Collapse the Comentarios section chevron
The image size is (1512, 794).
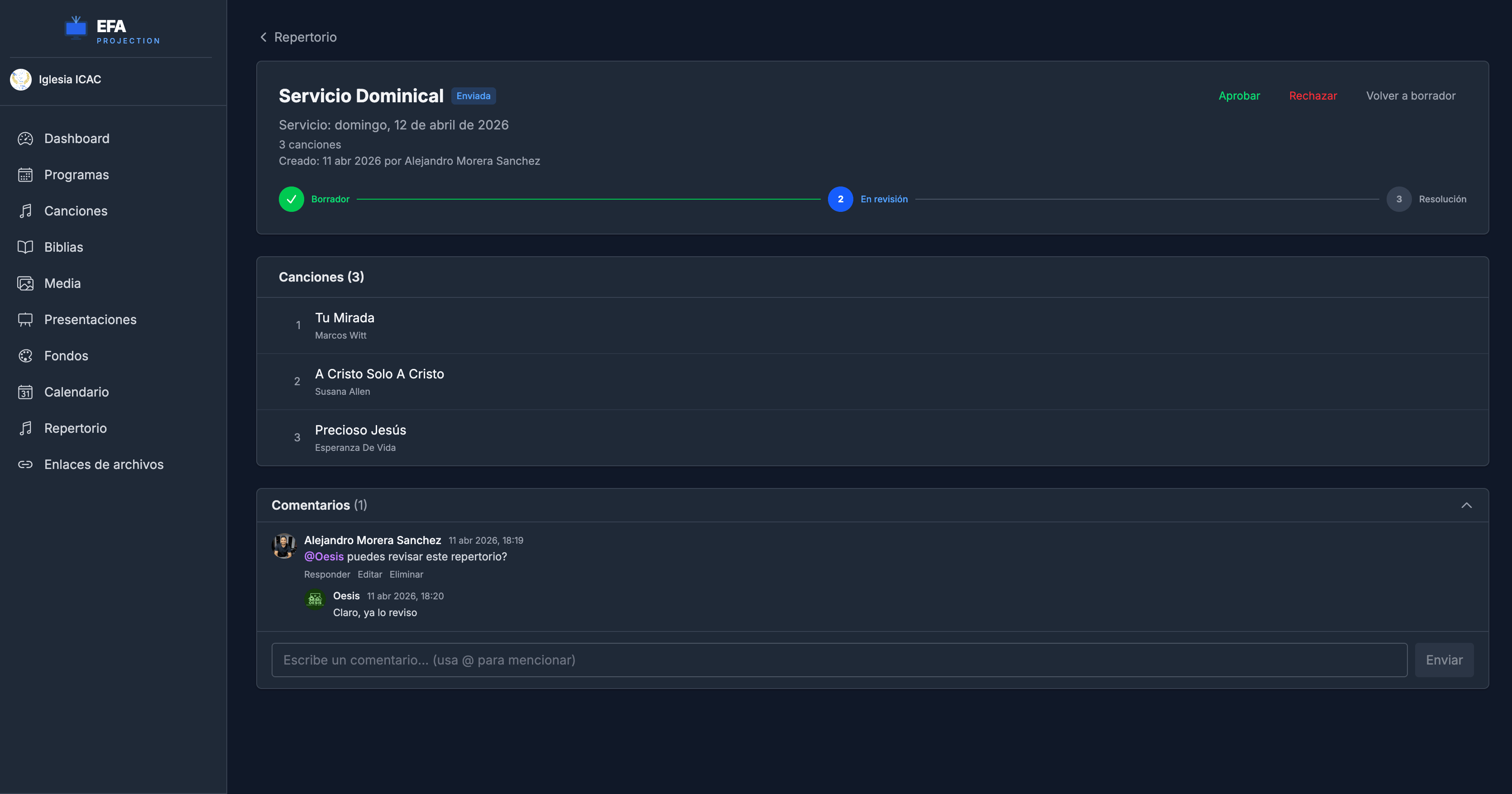coord(1466,505)
